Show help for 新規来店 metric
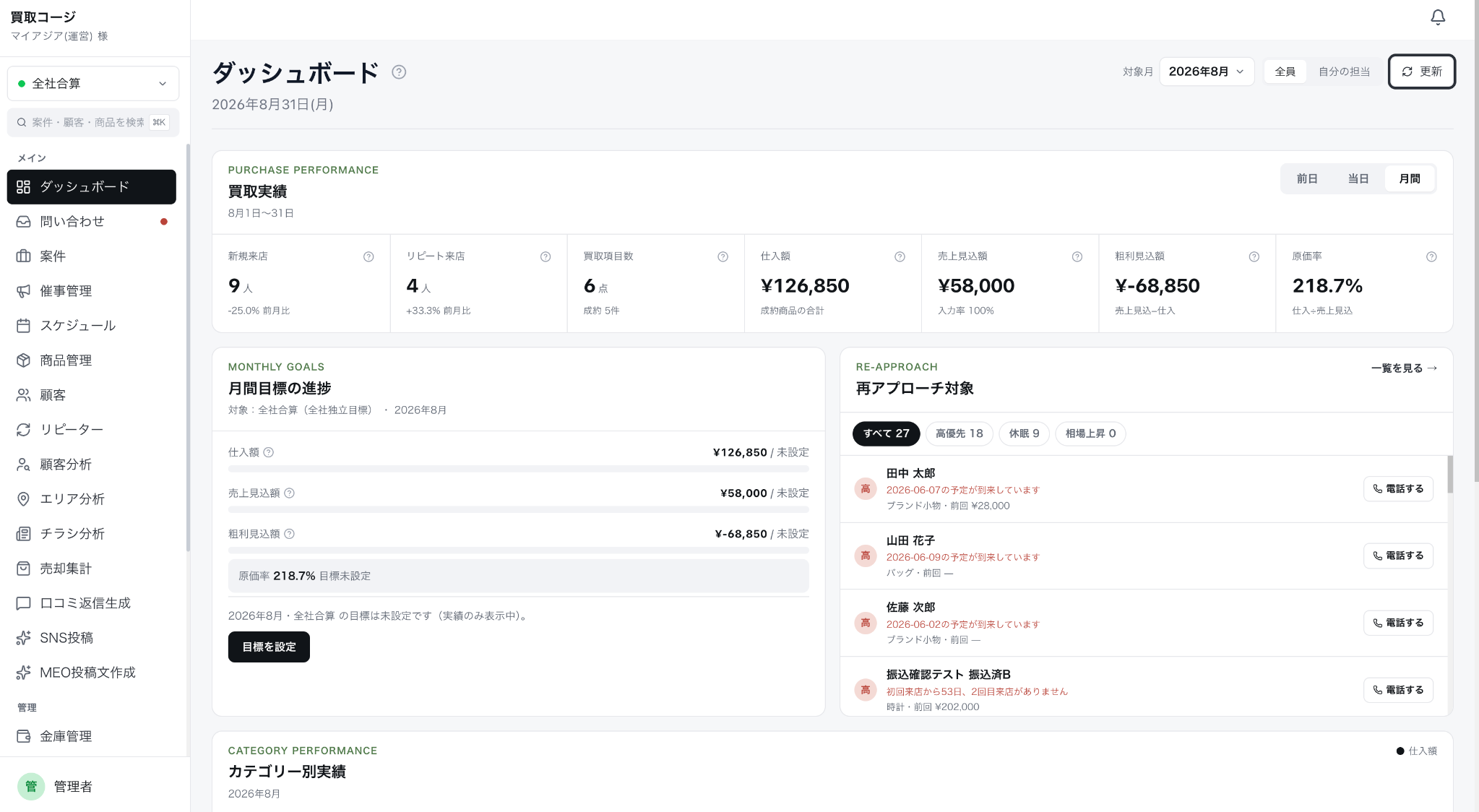Screen dimensions: 1479x812 [368, 256]
